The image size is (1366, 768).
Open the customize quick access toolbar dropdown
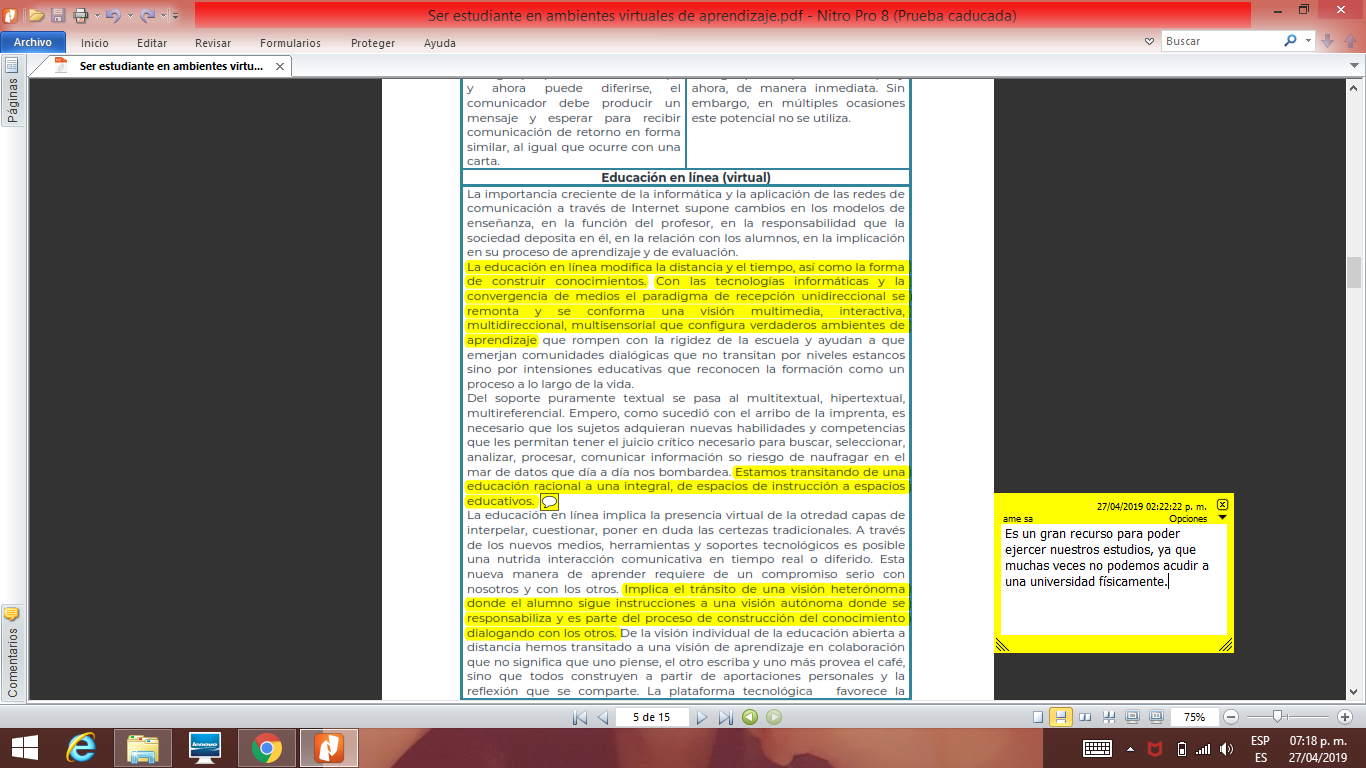tap(175, 15)
